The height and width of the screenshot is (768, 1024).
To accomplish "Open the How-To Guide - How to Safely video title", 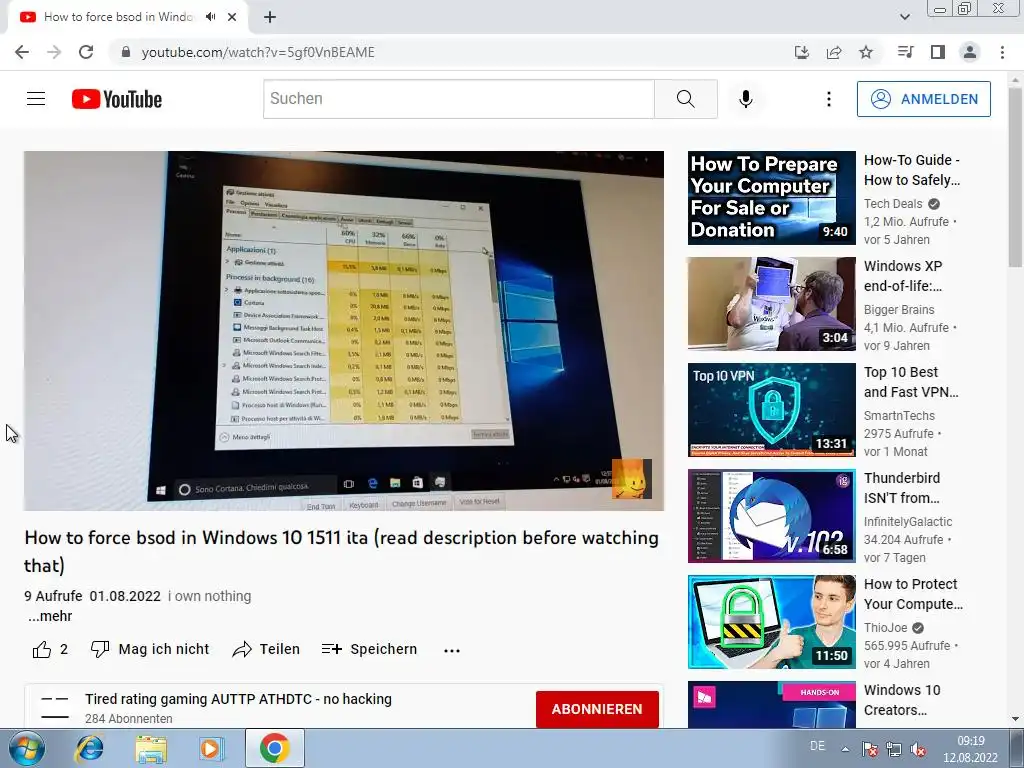I will click(912, 170).
